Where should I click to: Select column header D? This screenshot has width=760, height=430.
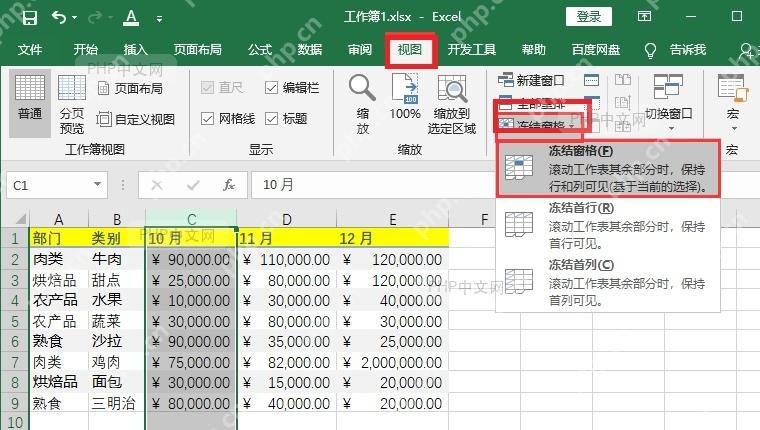coord(286,219)
